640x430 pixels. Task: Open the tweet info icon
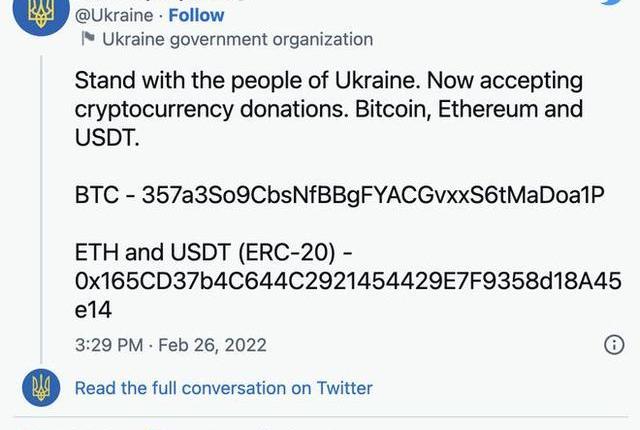(614, 345)
